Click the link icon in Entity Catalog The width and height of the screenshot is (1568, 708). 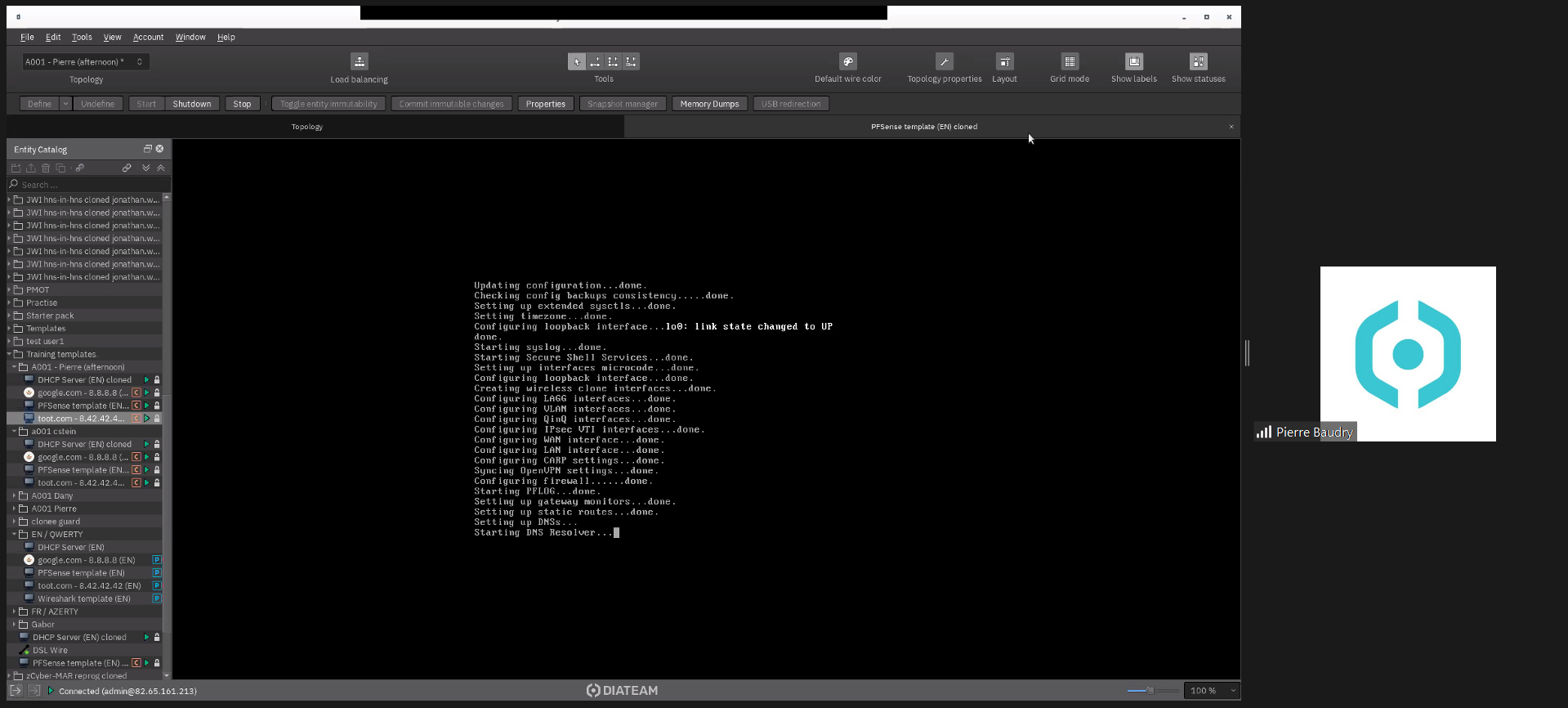[x=127, y=168]
